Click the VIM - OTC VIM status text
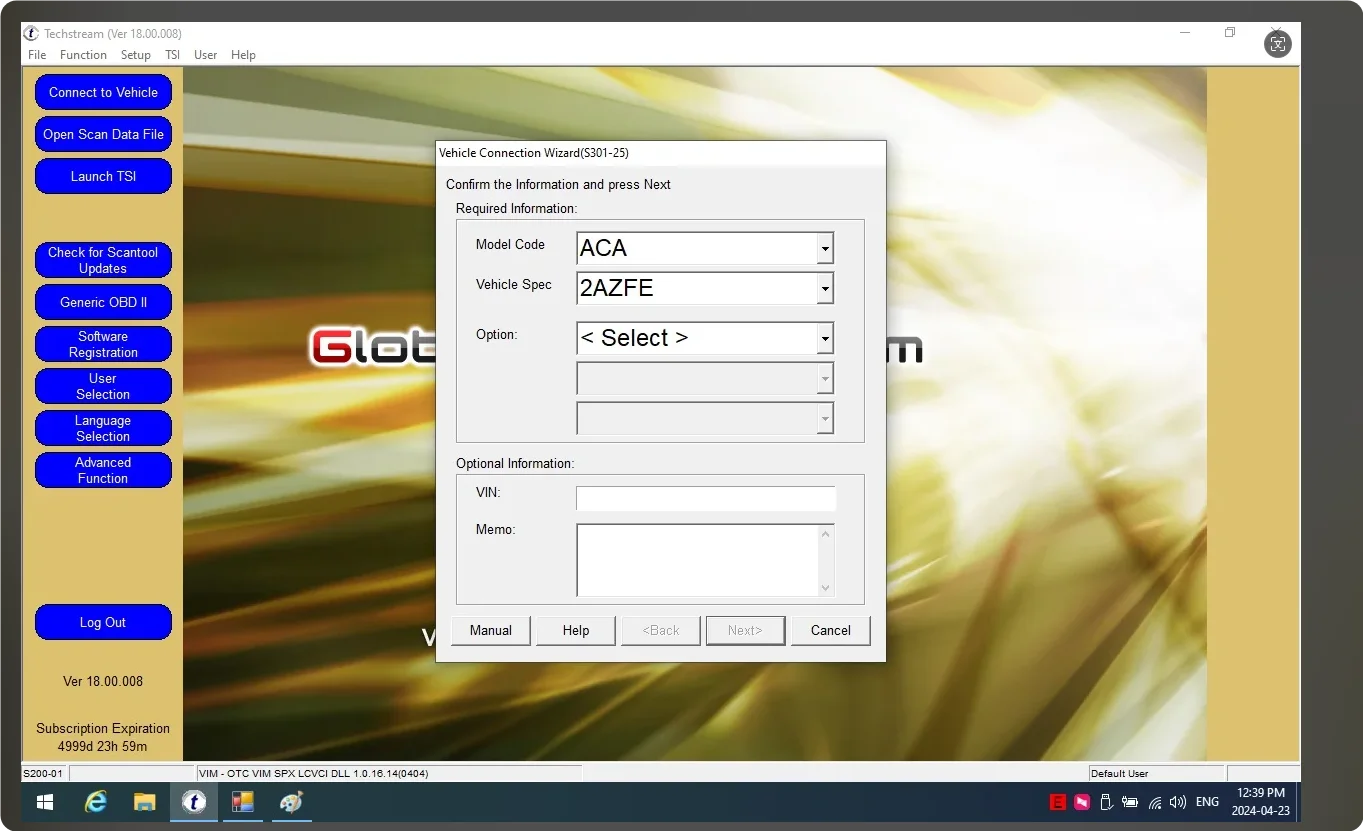1363x831 pixels. coord(314,773)
